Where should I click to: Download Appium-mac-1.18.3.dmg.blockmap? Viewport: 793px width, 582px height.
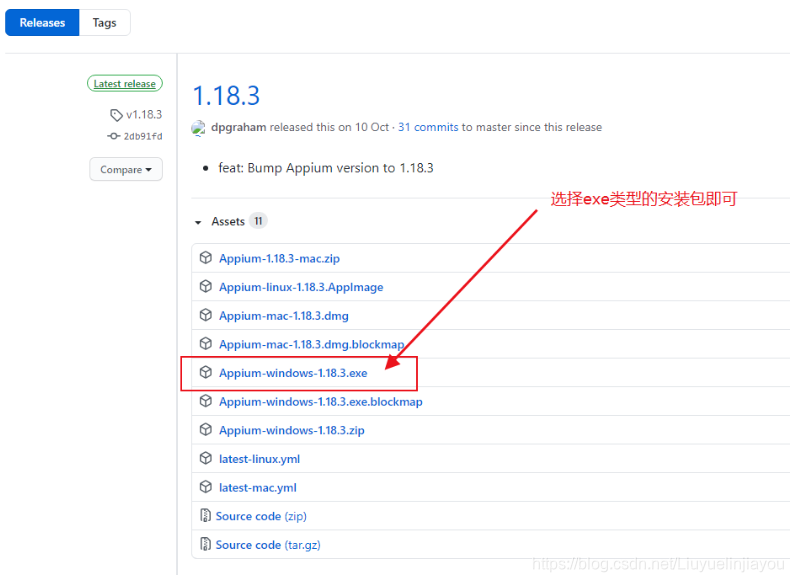312,344
